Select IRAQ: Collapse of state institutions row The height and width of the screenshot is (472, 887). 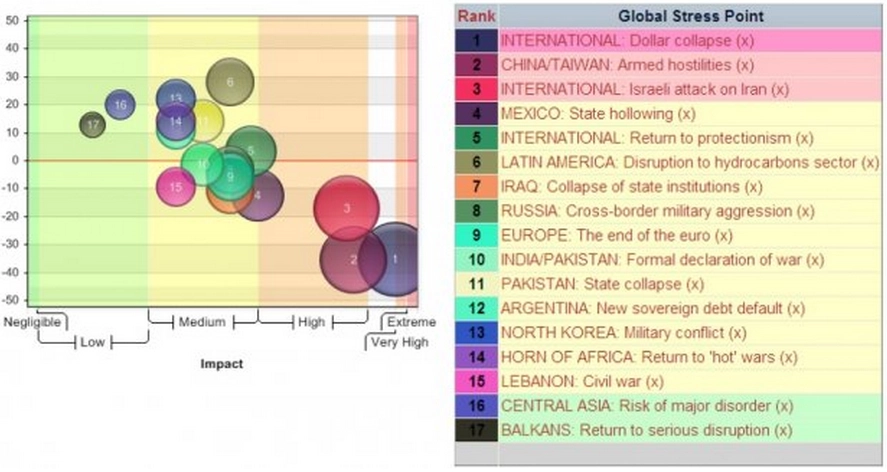point(690,187)
